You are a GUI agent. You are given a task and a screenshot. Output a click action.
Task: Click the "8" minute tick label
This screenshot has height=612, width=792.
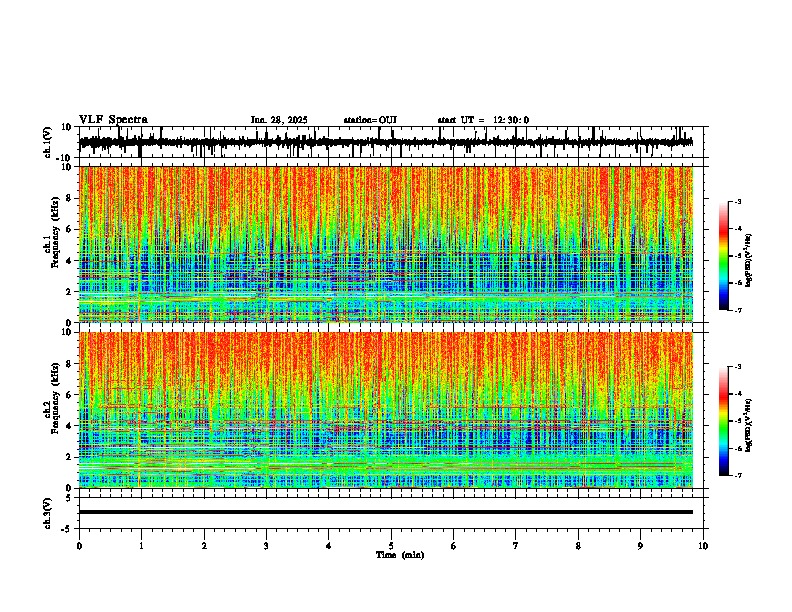tap(578, 546)
